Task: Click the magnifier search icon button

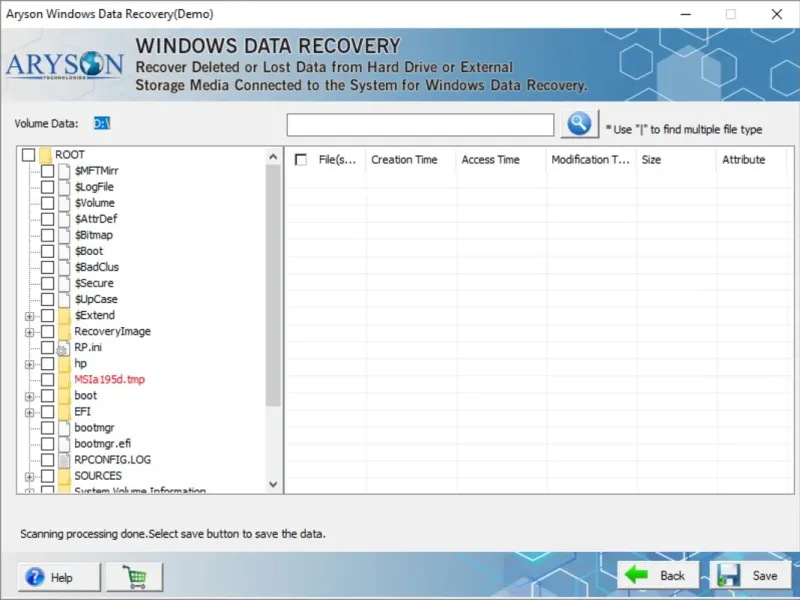Action: pyautogui.click(x=579, y=124)
